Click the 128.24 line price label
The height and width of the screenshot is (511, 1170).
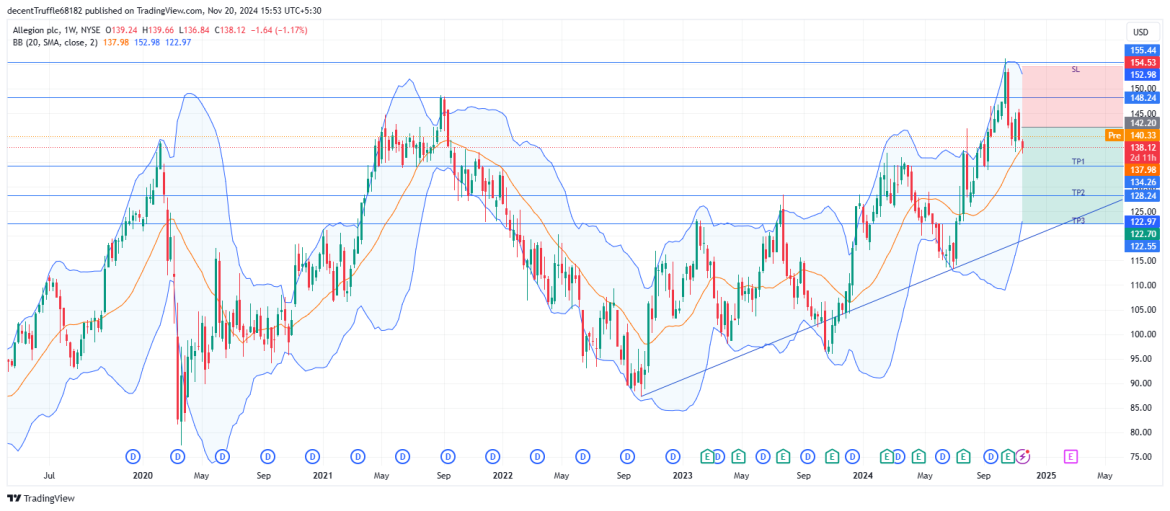pyautogui.click(x=1140, y=195)
